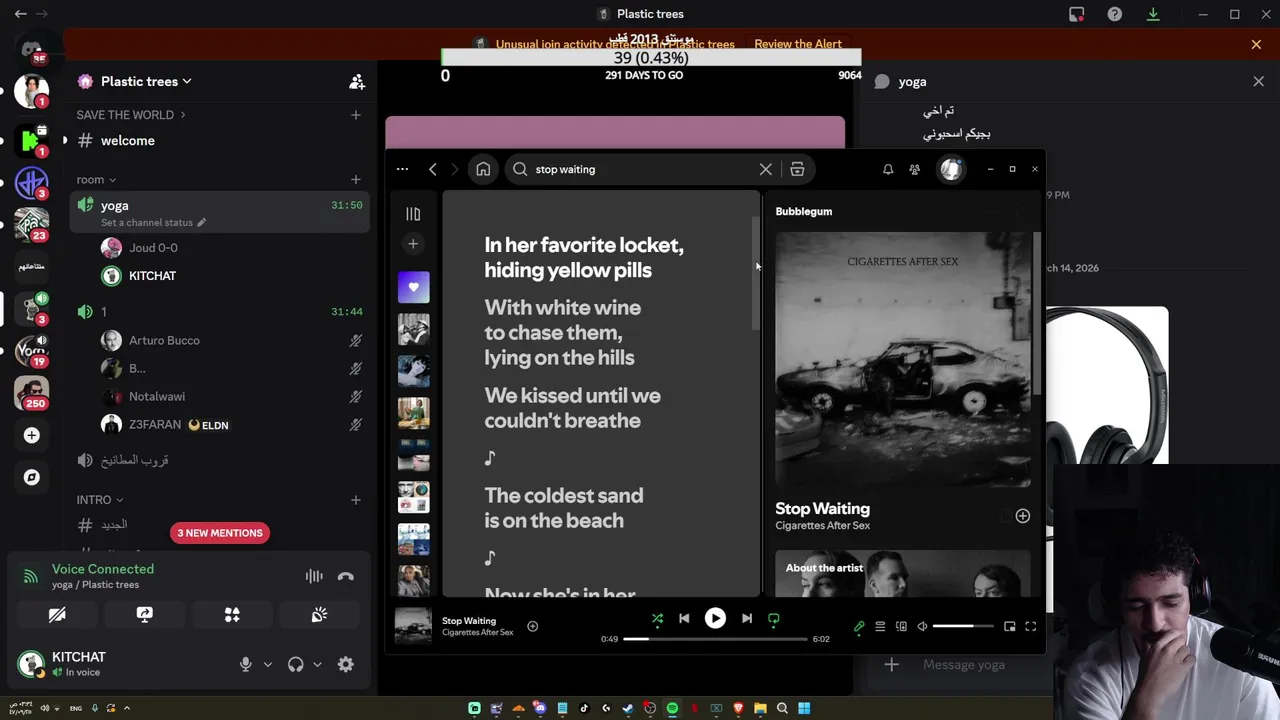Image resolution: width=1280 pixels, height=720 pixels.
Task: Toggle repeat mode in Spotify
Action: 773,619
